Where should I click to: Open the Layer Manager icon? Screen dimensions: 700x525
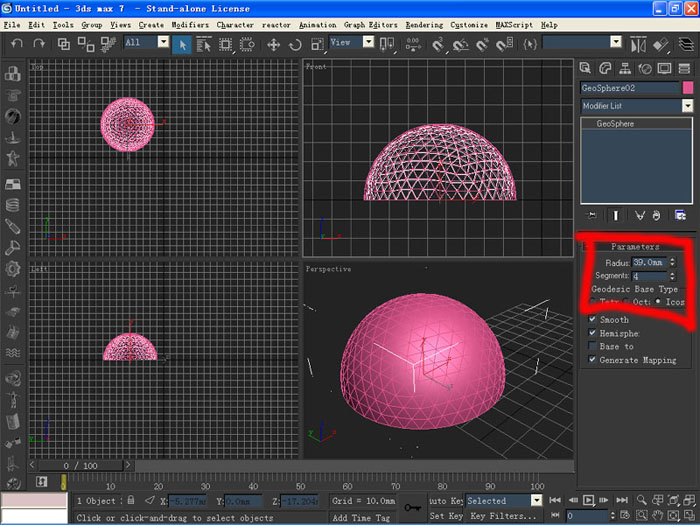[686, 44]
